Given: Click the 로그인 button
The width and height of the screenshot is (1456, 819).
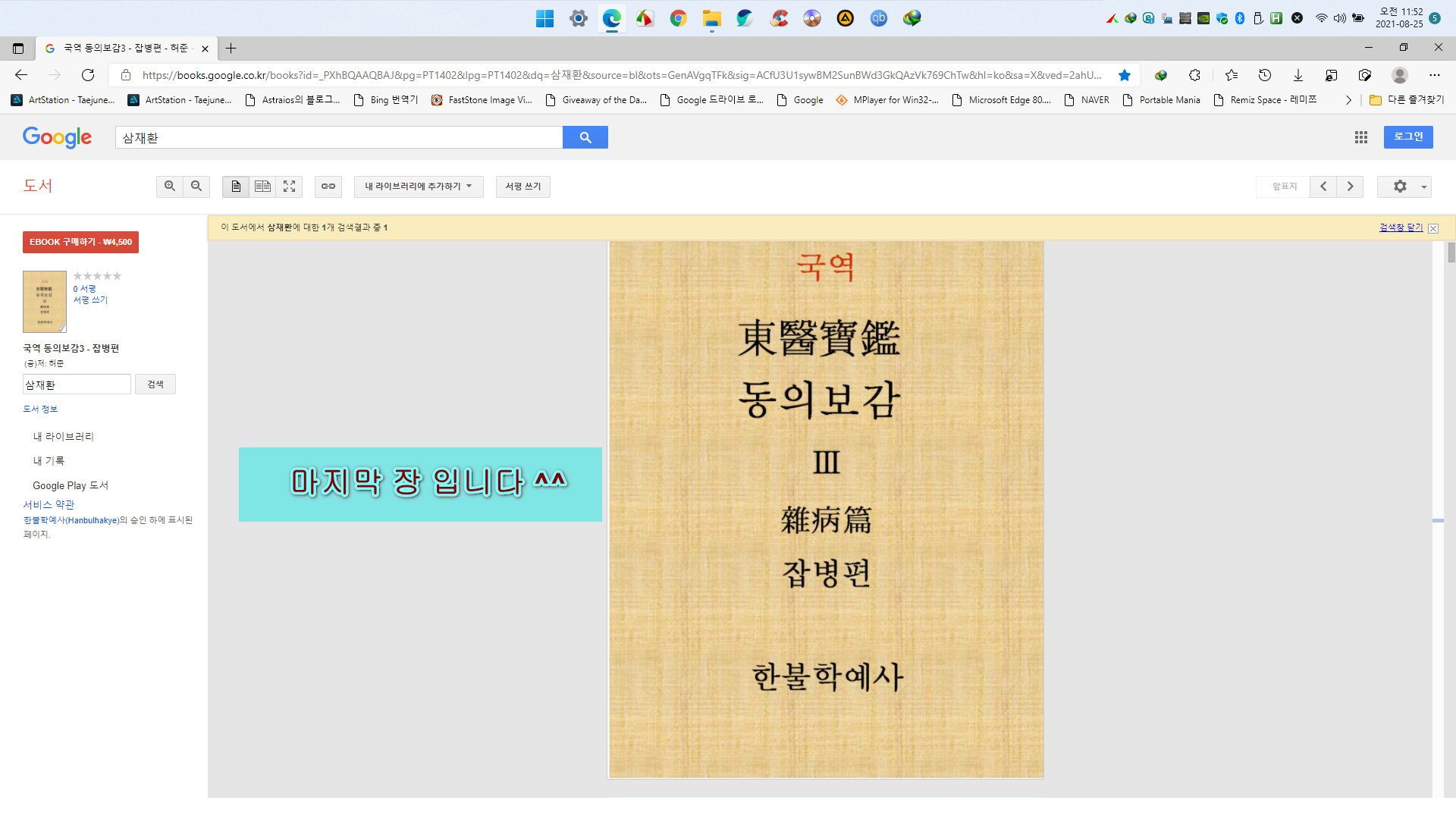Looking at the screenshot, I should click(1408, 137).
